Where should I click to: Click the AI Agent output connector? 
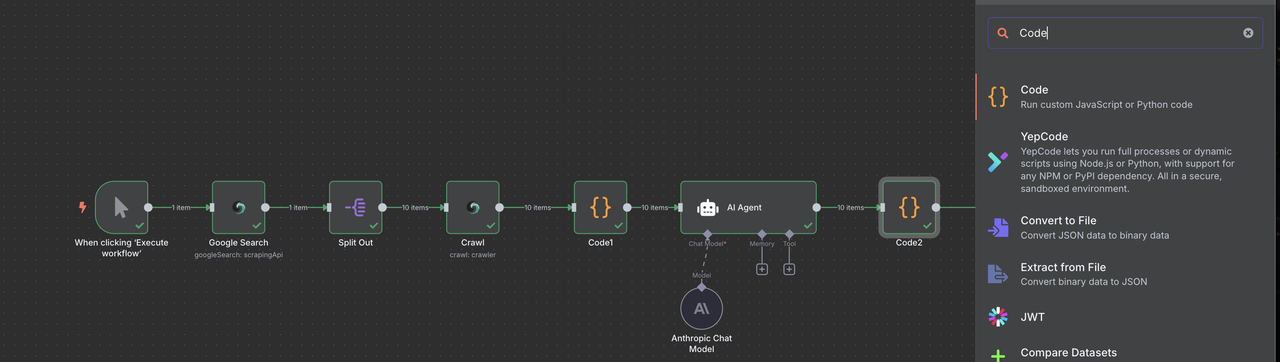817,207
